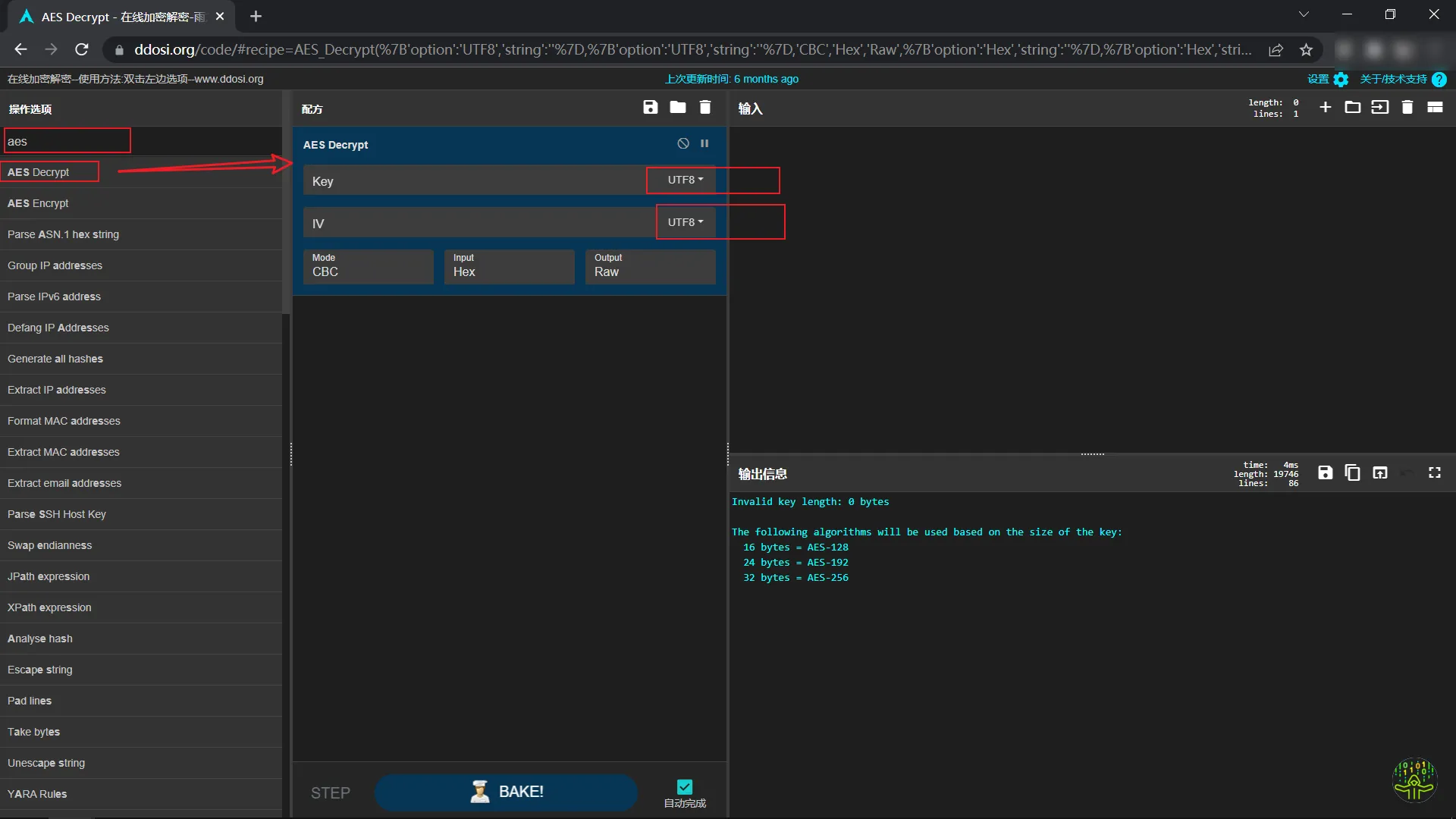
Task: Open the IV UTF8 format dropdown
Action: pos(685,223)
